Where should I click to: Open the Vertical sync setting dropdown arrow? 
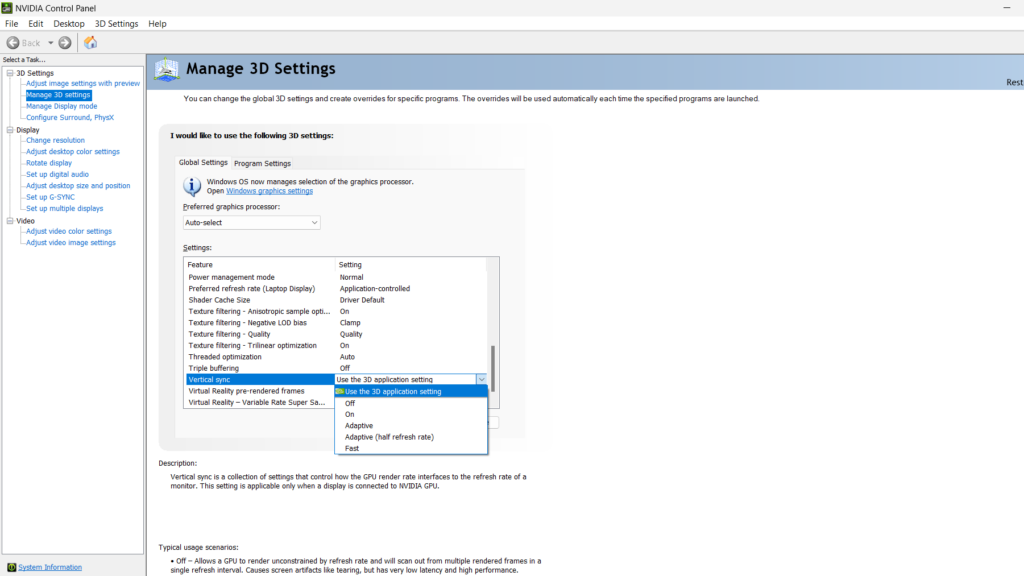(x=482, y=379)
